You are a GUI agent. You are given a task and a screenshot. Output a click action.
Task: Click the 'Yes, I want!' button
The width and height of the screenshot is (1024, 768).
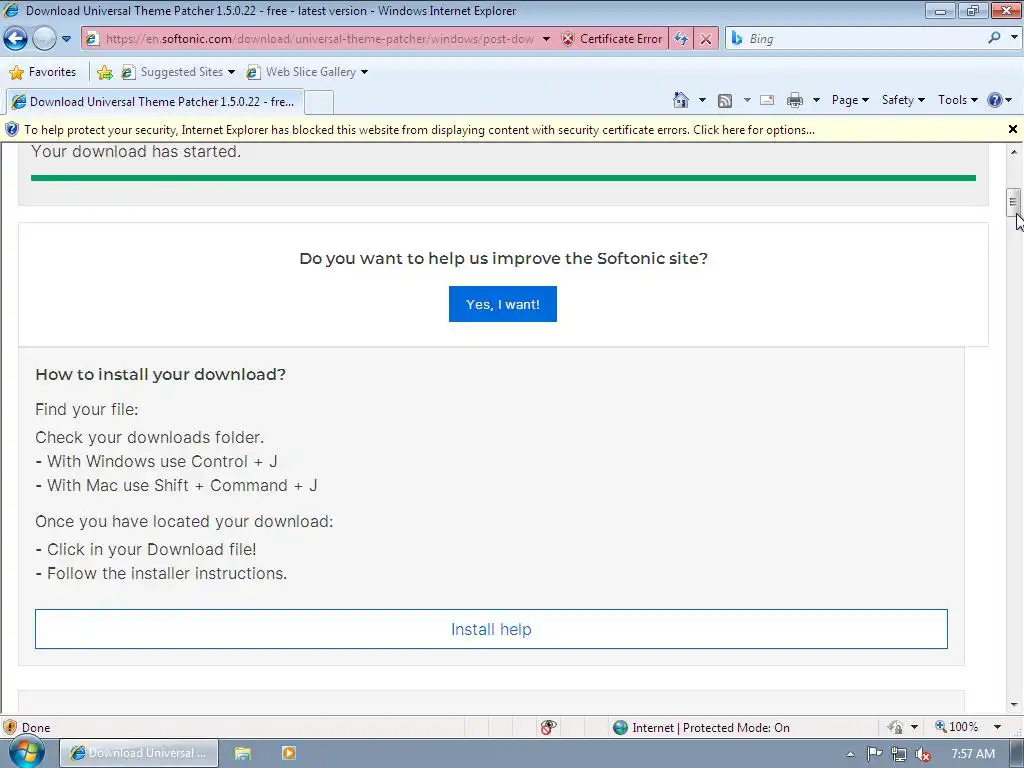[503, 304]
